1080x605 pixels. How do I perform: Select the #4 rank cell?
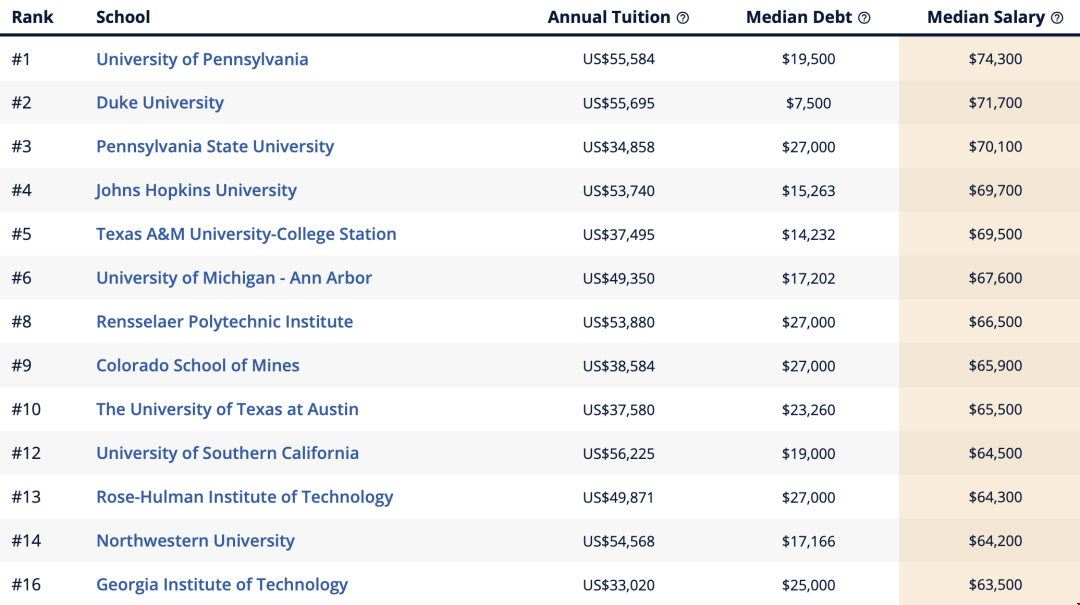pyautogui.click(x=21, y=190)
